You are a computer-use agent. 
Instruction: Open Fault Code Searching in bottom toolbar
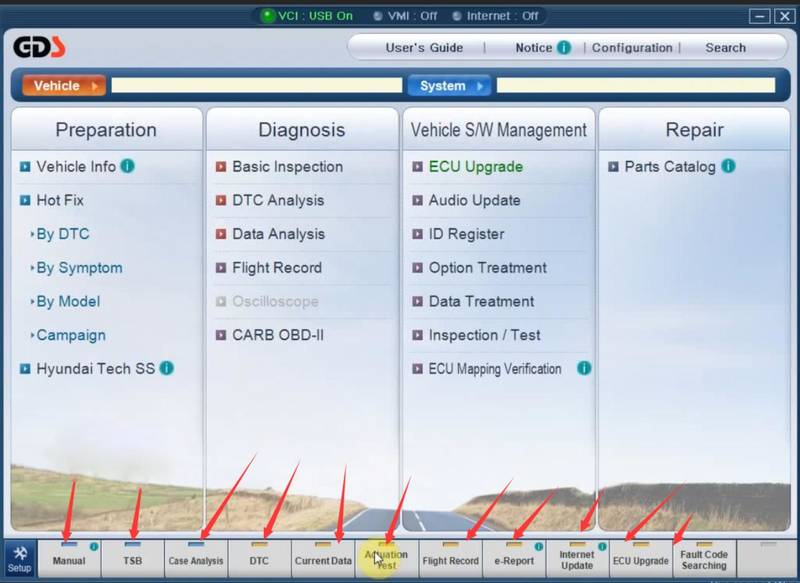(x=704, y=559)
